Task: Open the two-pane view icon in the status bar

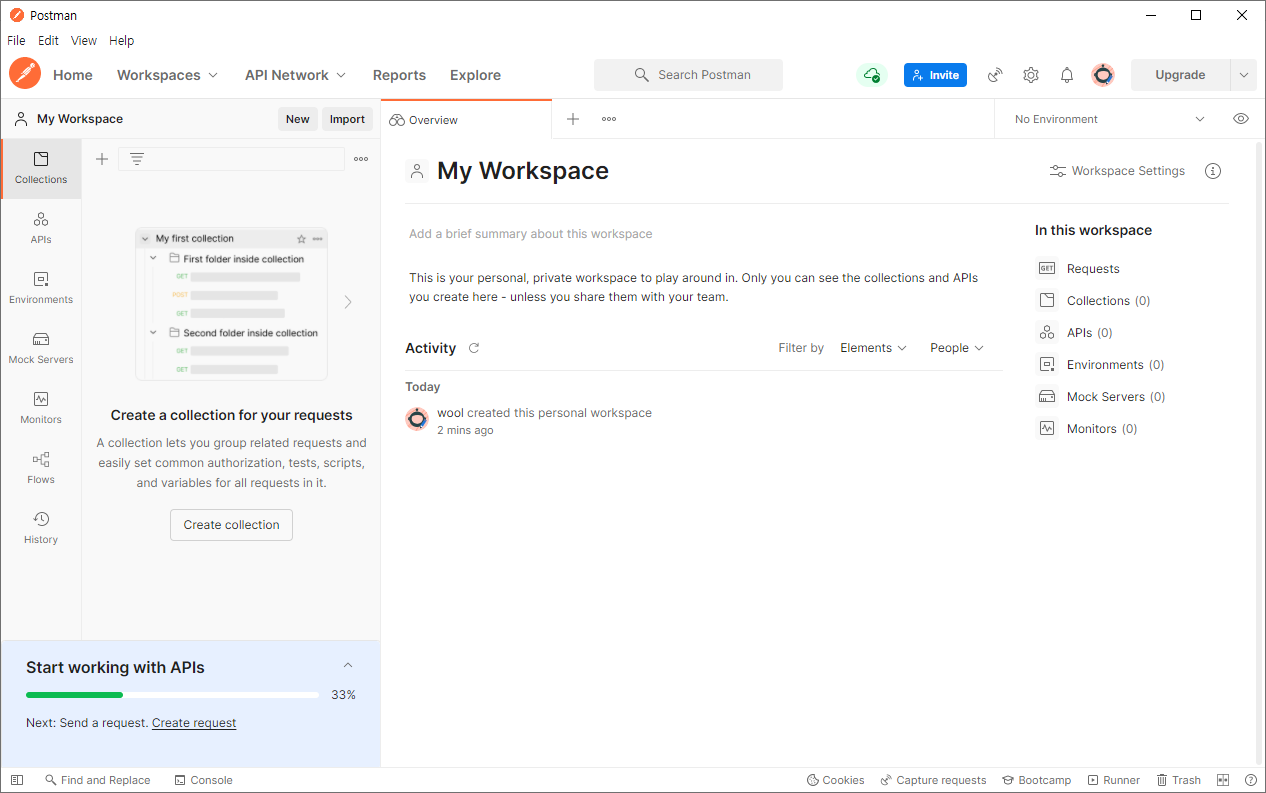Action: (x=1223, y=780)
